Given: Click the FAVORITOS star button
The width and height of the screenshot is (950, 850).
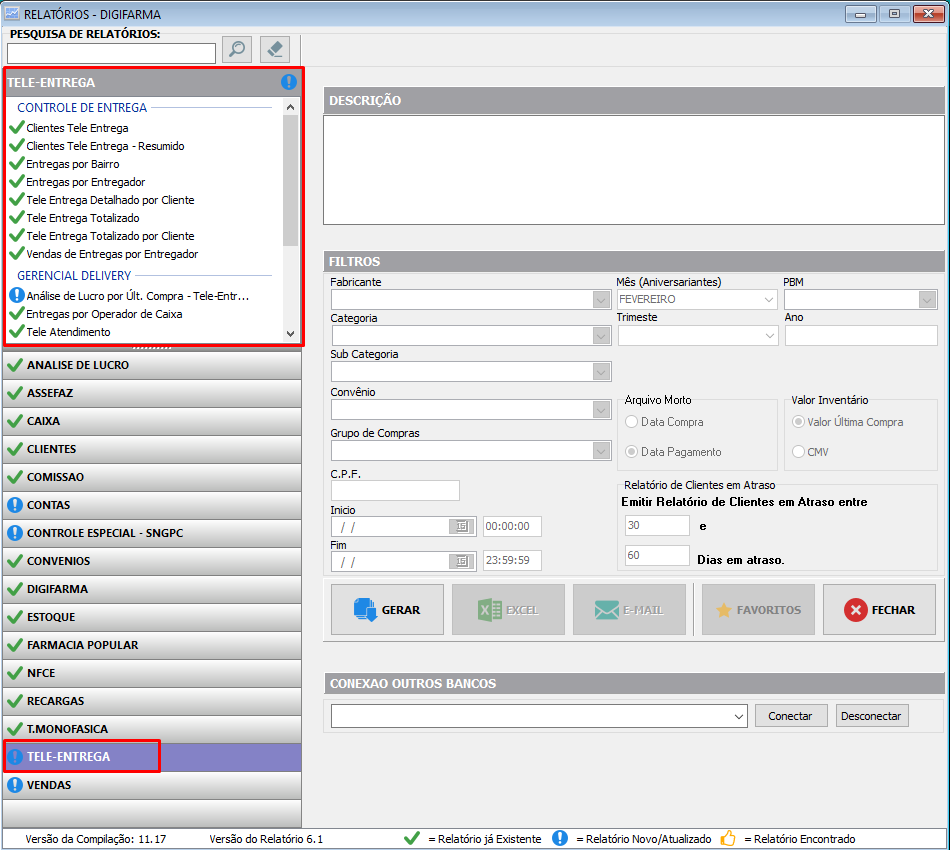Looking at the screenshot, I should 758,610.
